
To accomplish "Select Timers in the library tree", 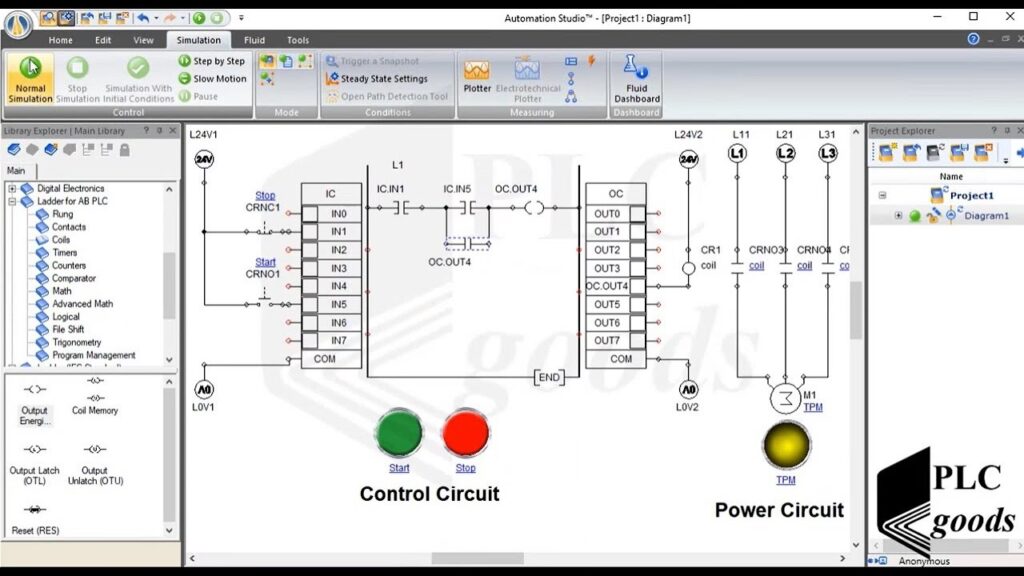I will [x=64, y=252].
